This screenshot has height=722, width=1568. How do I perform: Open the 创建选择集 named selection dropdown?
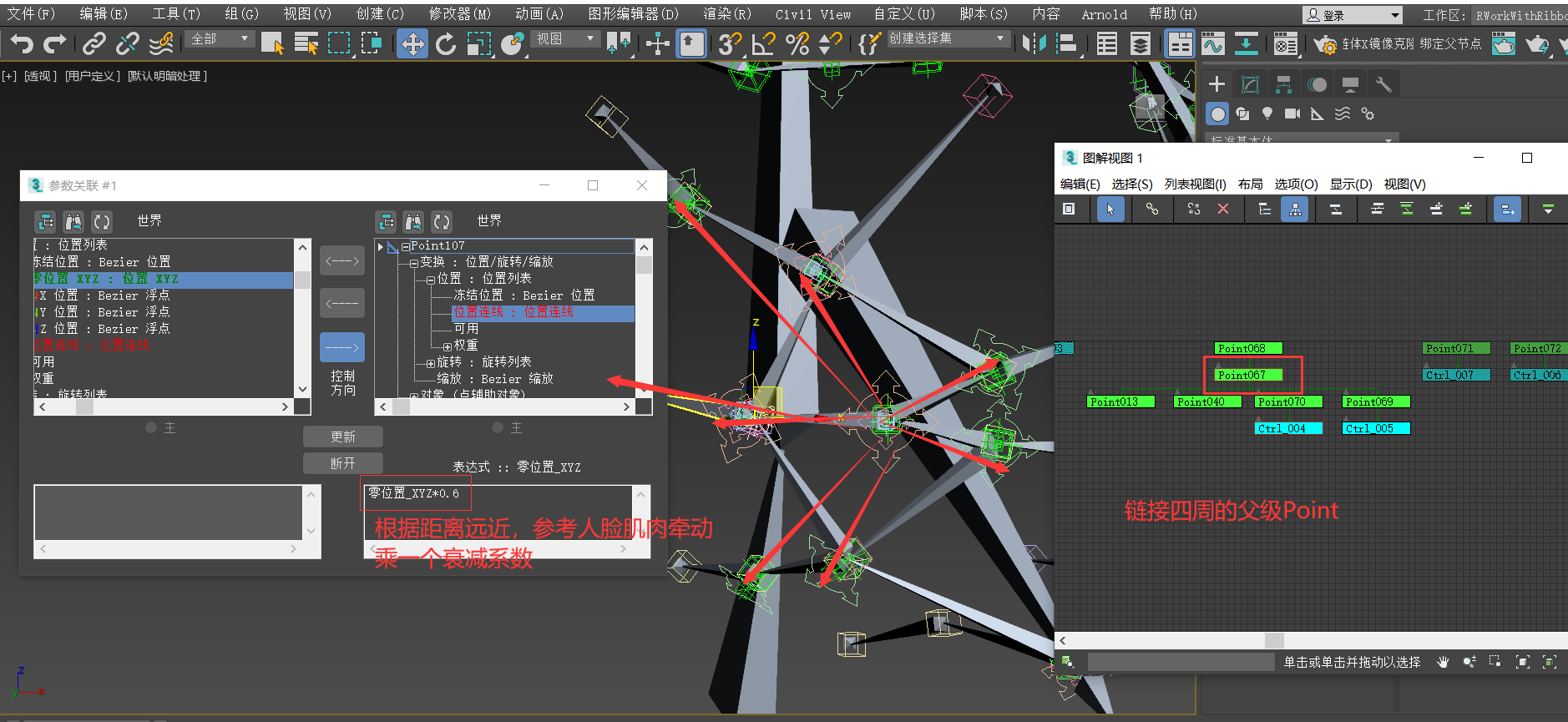pos(948,38)
